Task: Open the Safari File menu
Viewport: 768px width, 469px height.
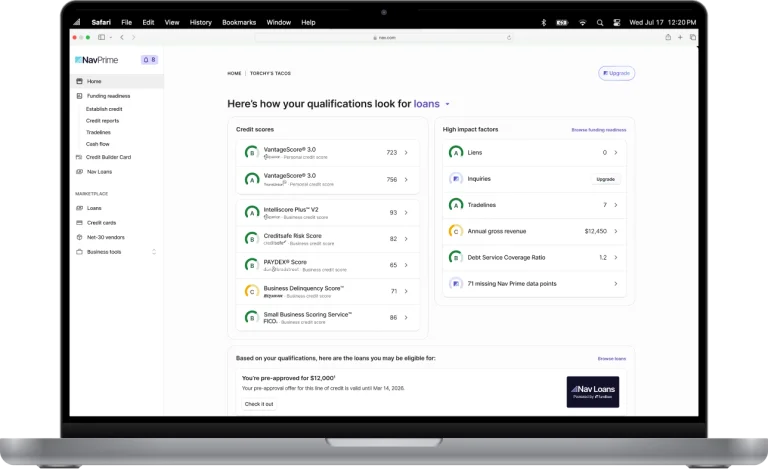Action: click(126, 23)
